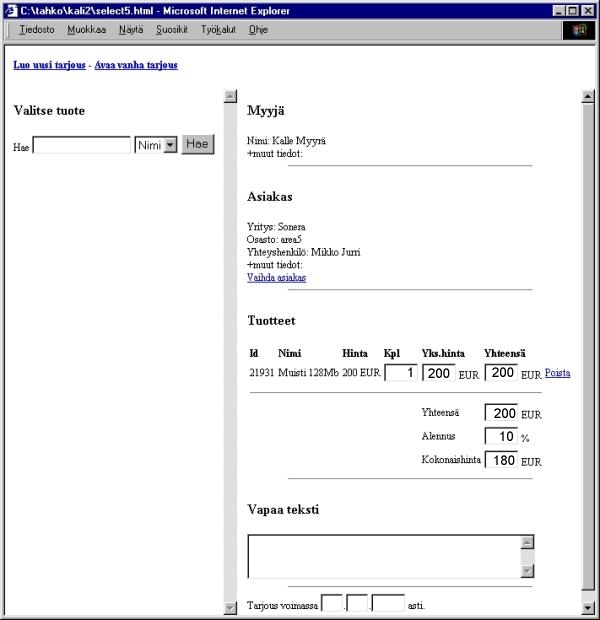Image resolution: width=600 pixels, height=620 pixels.
Task: Click the textarea scroll up arrow
Action: (x=527, y=542)
